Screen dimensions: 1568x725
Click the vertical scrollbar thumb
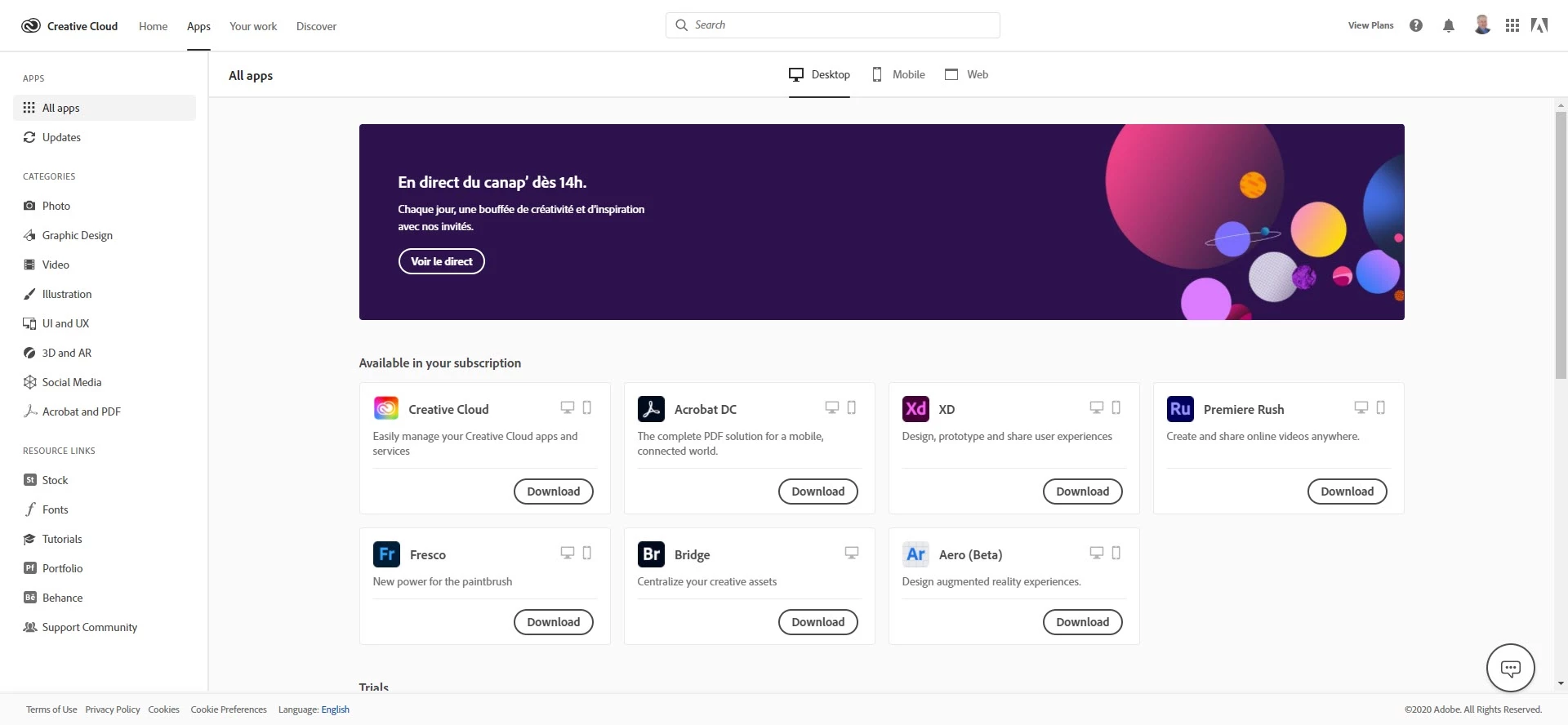point(1561,245)
